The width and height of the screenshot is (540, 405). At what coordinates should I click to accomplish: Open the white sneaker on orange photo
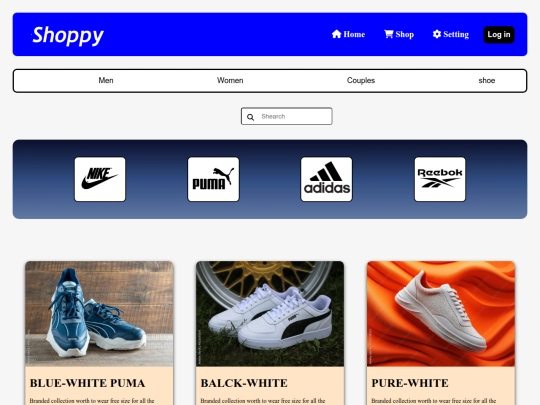[441, 314]
